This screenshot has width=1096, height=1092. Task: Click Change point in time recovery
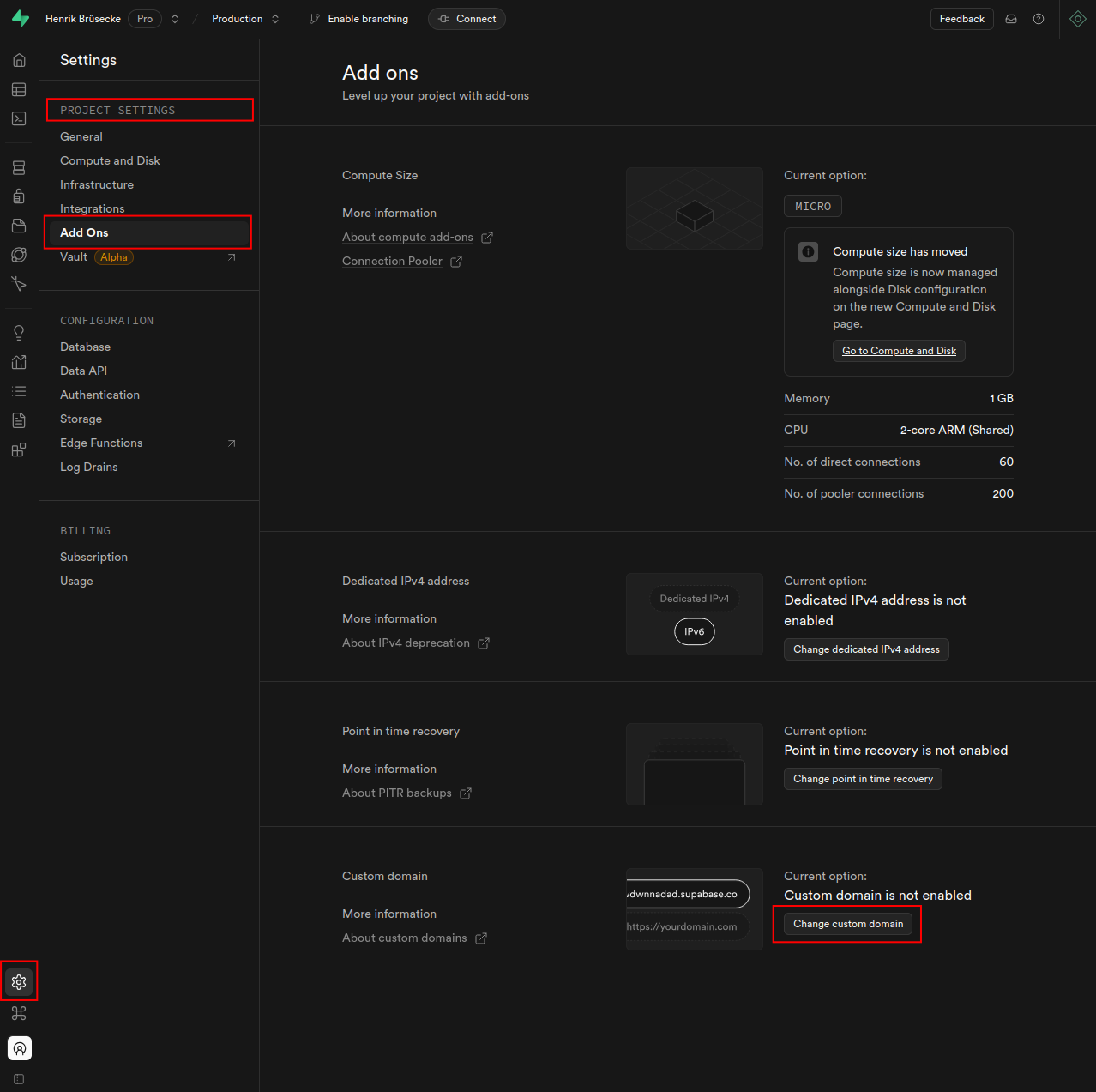tap(863, 779)
